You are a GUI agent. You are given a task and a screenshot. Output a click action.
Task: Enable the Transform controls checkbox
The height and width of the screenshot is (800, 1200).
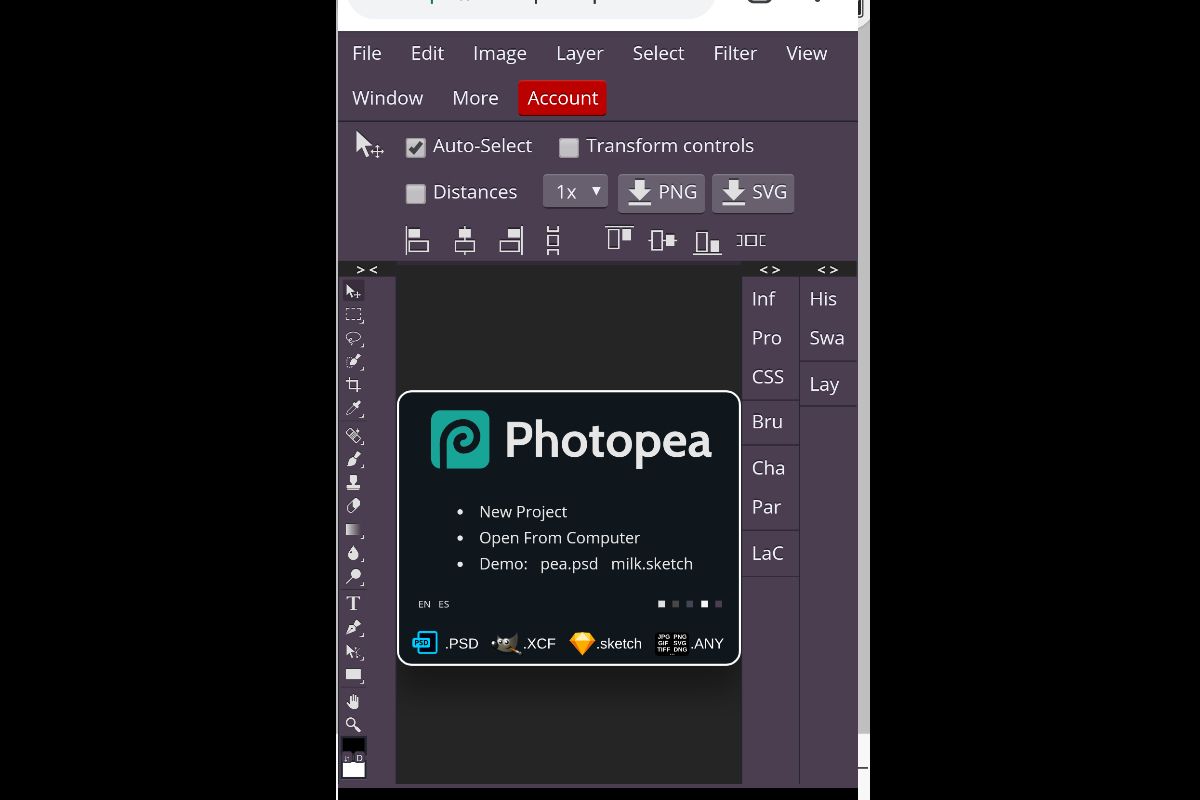point(569,148)
